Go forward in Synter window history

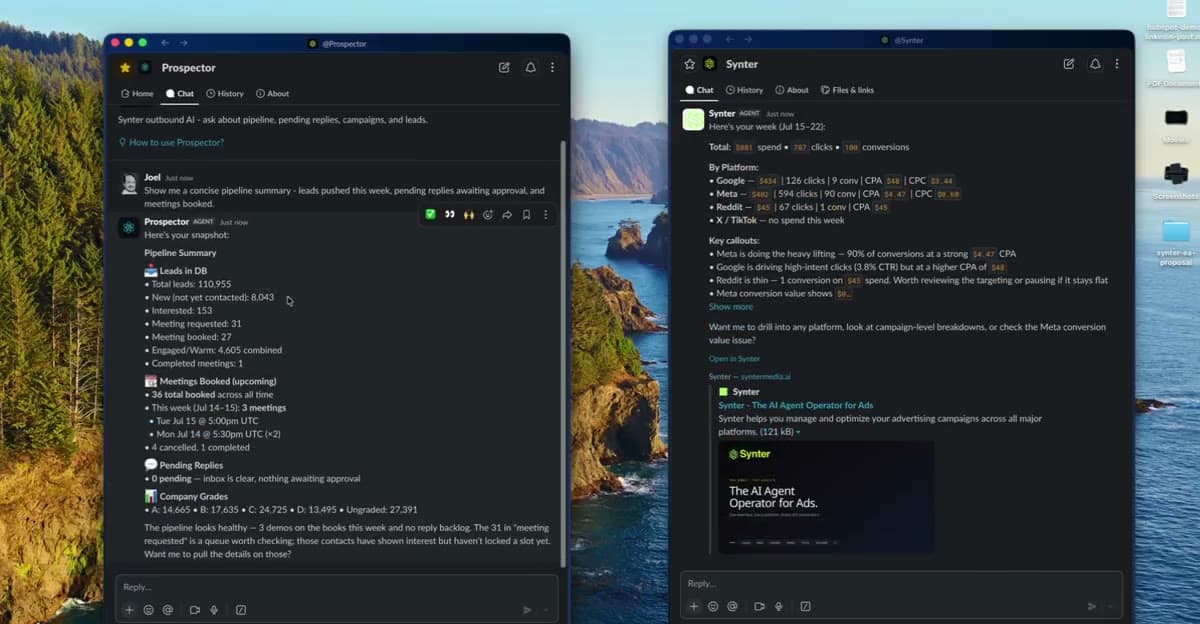click(x=748, y=39)
